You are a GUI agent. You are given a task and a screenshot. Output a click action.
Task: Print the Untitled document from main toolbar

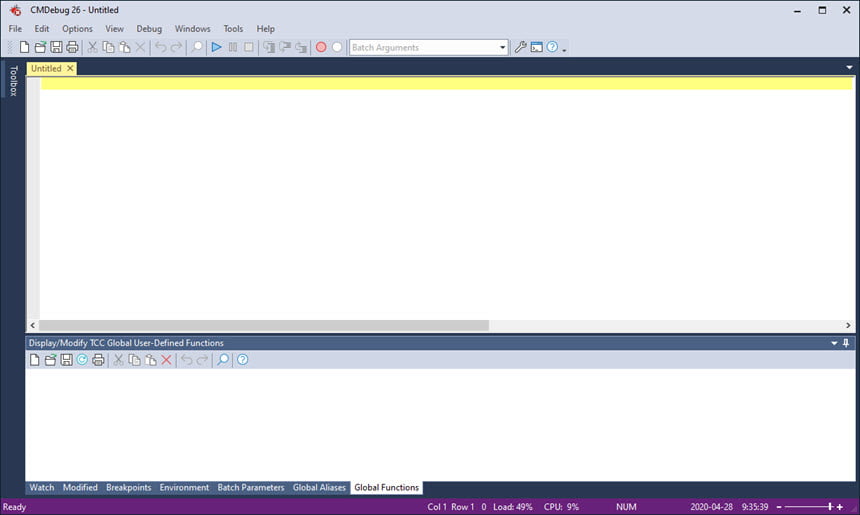point(72,47)
